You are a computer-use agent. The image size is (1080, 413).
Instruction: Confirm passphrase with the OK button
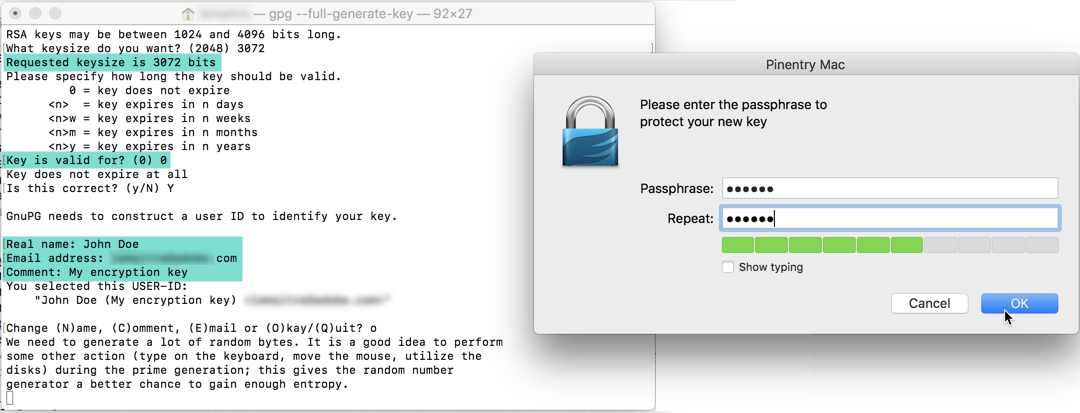1019,304
